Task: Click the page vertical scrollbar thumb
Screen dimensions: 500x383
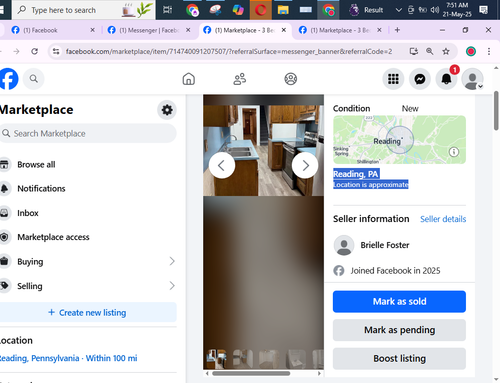Action: [x=496, y=111]
